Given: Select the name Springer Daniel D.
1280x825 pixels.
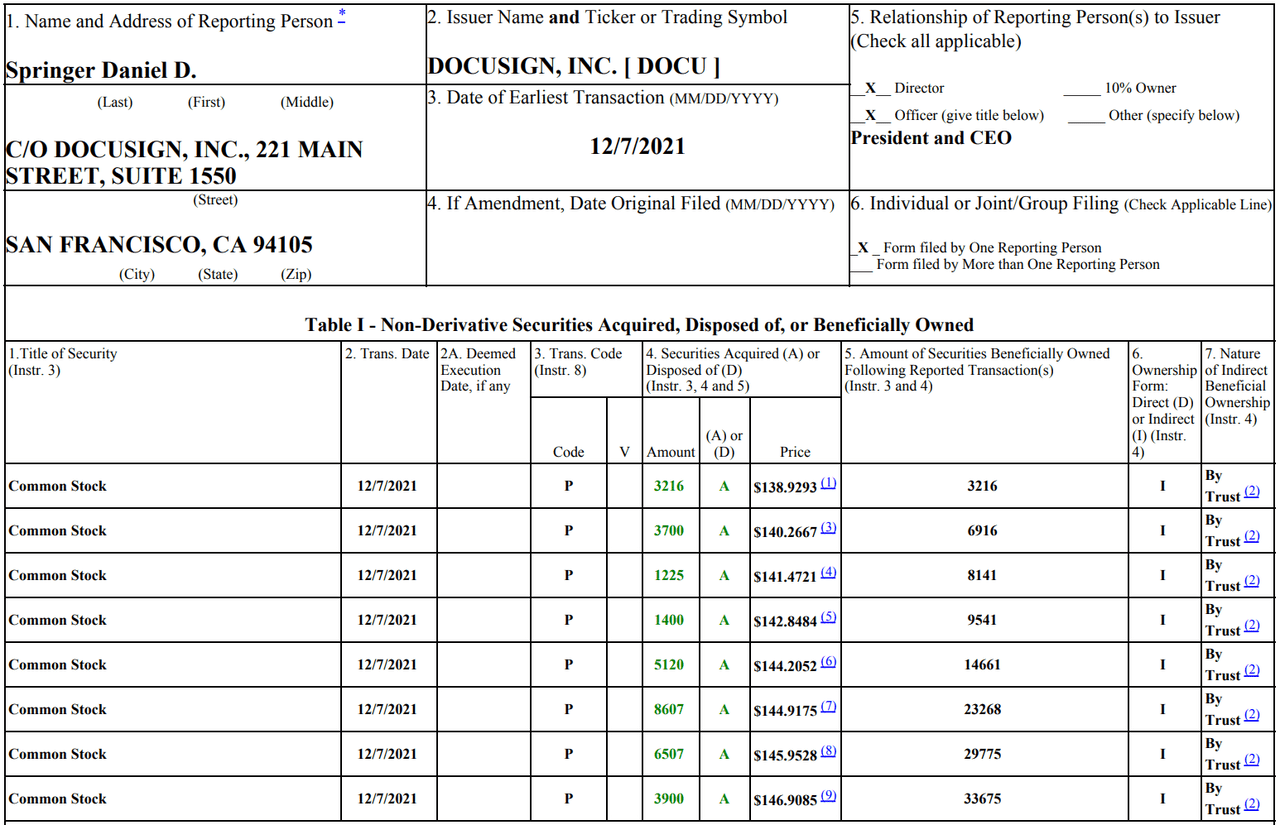Looking at the screenshot, I should (x=101, y=71).
